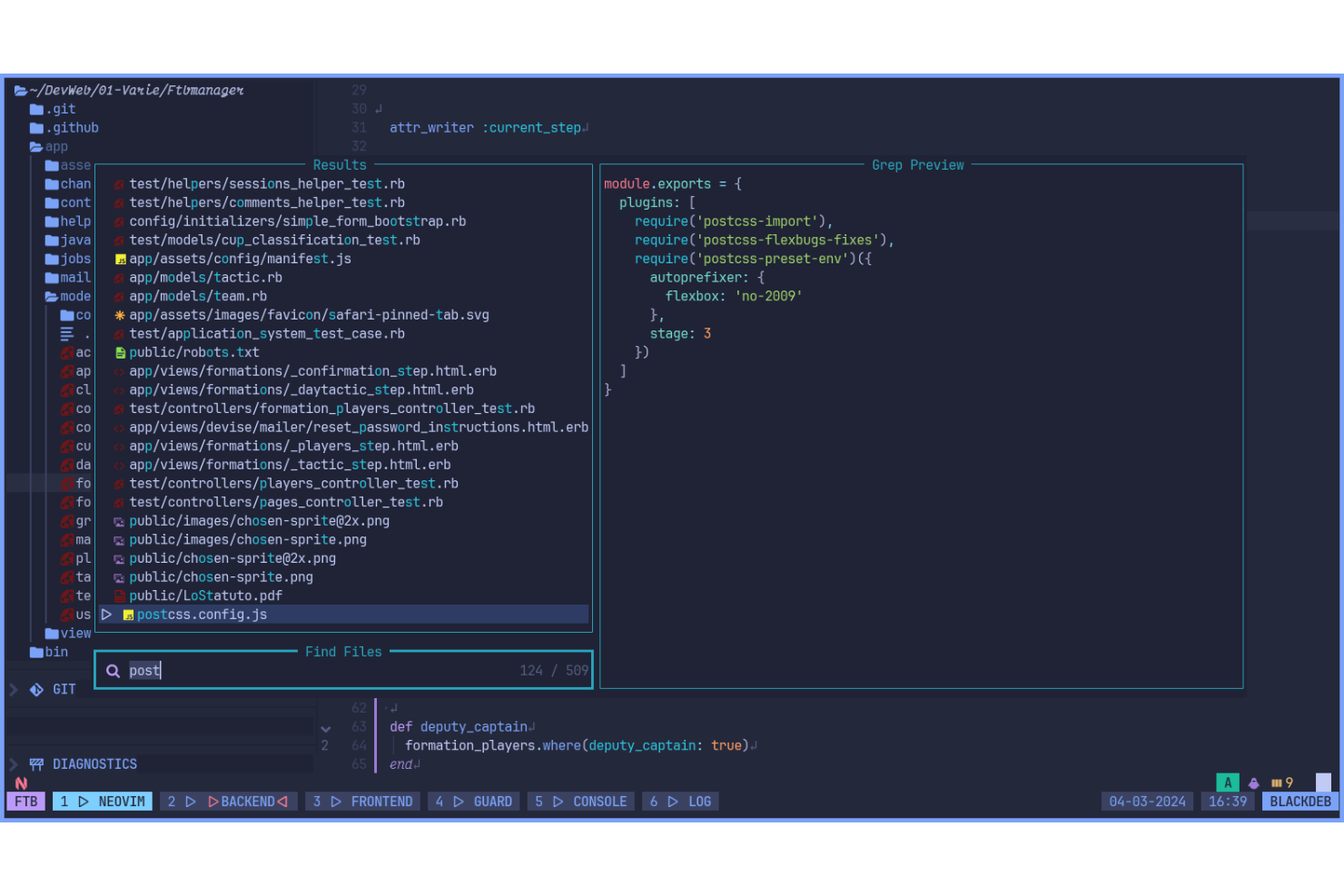
Task: Click the FTB session label
Action: point(25,801)
